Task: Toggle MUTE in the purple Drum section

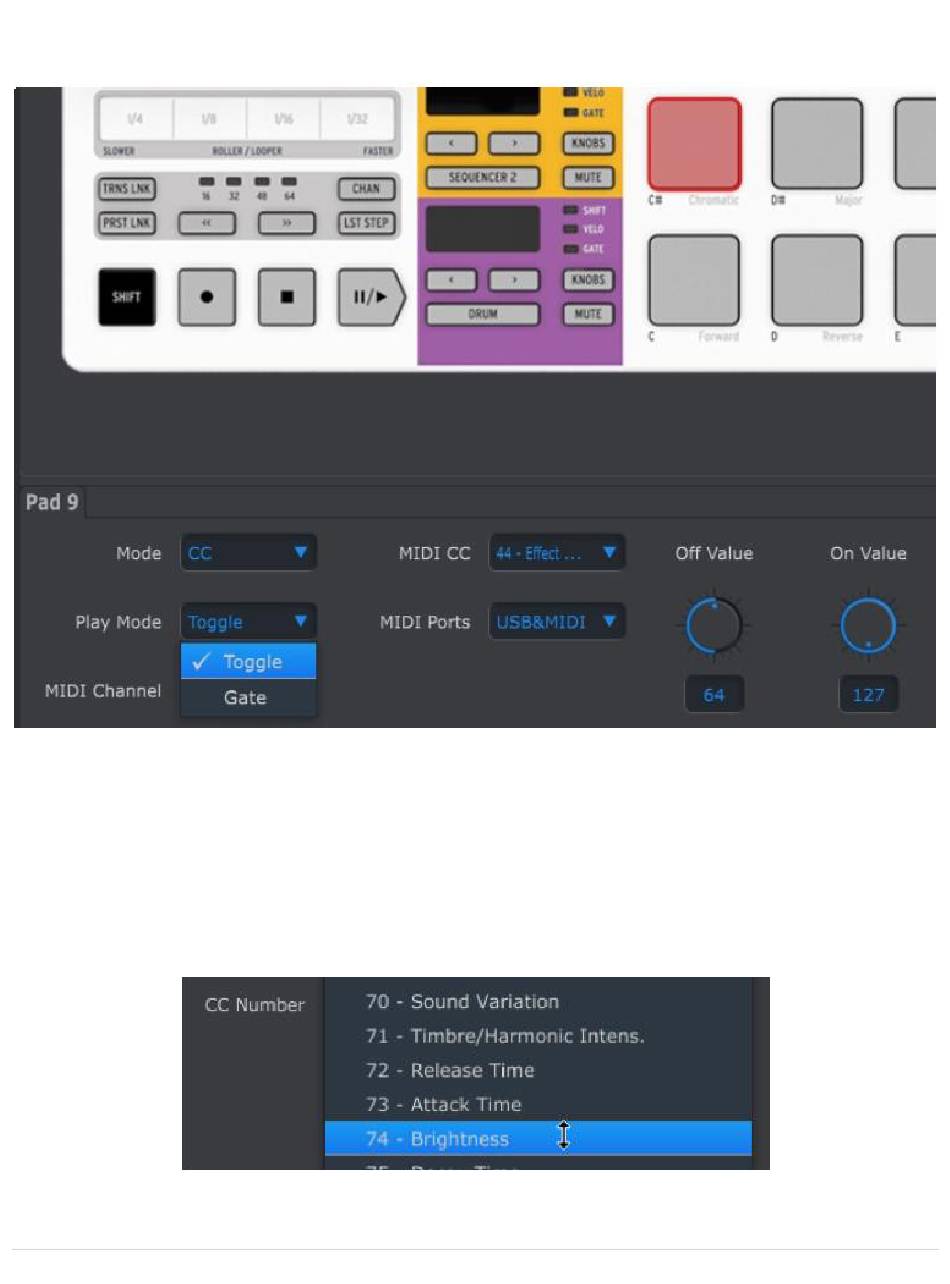Action: point(588,314)
